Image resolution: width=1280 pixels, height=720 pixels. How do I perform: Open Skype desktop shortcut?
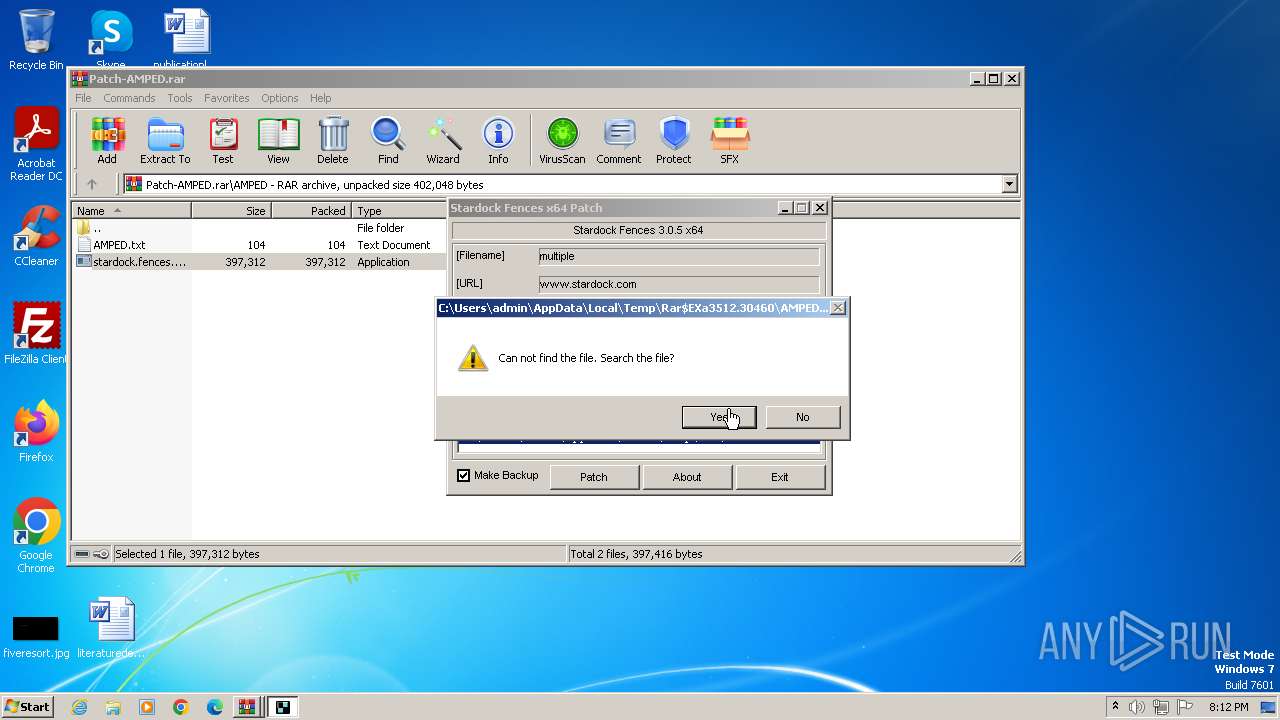coord(111,38)
